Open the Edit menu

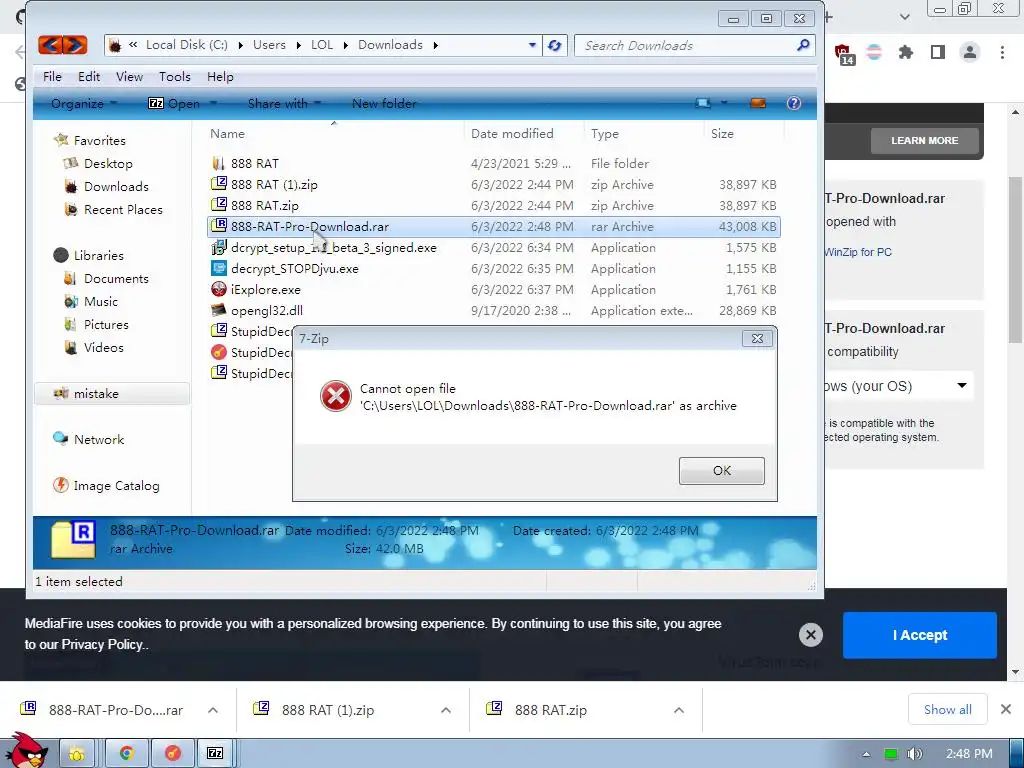[x=89, y=76]
